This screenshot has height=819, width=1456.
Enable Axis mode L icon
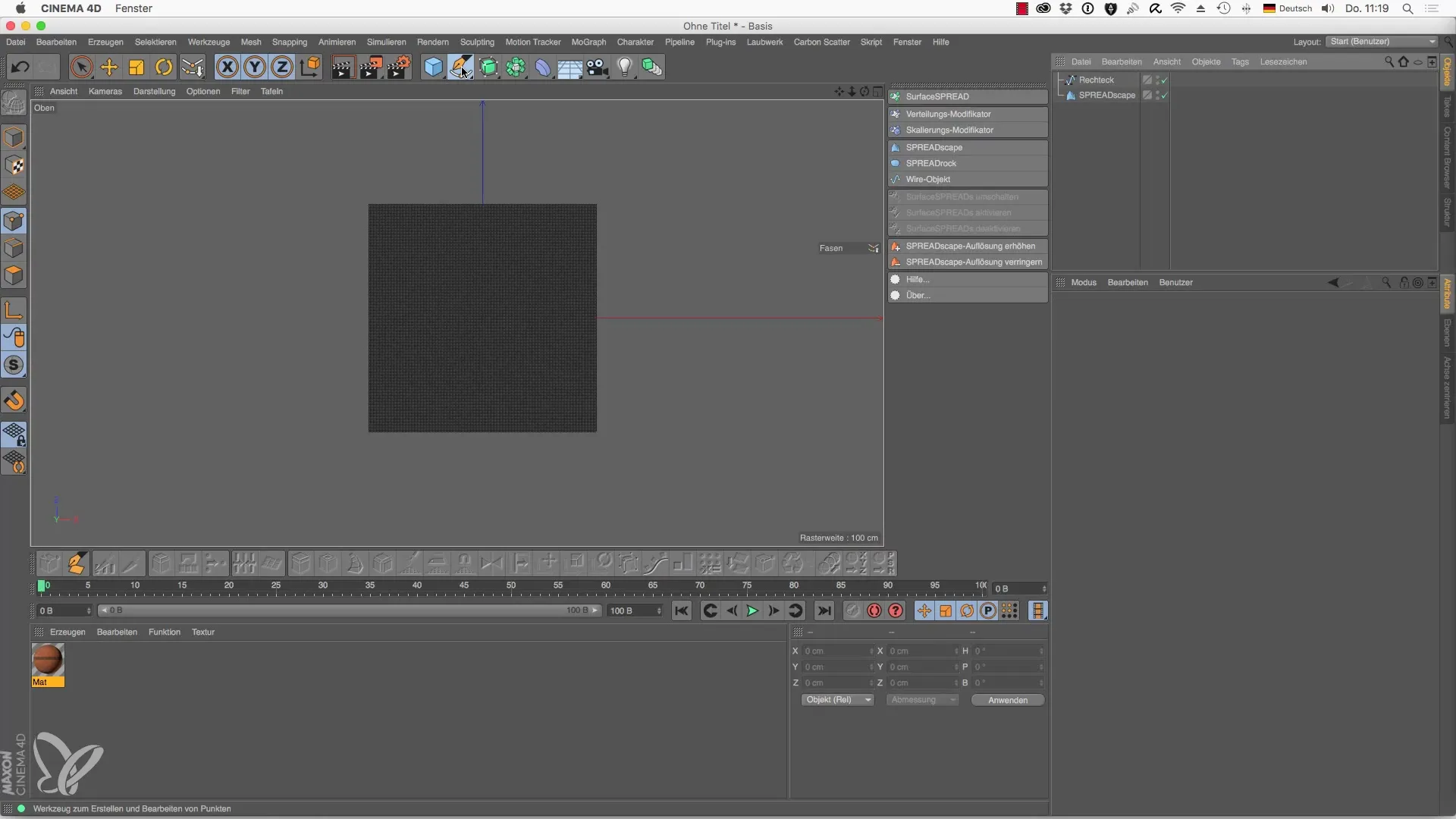[14, 309]
